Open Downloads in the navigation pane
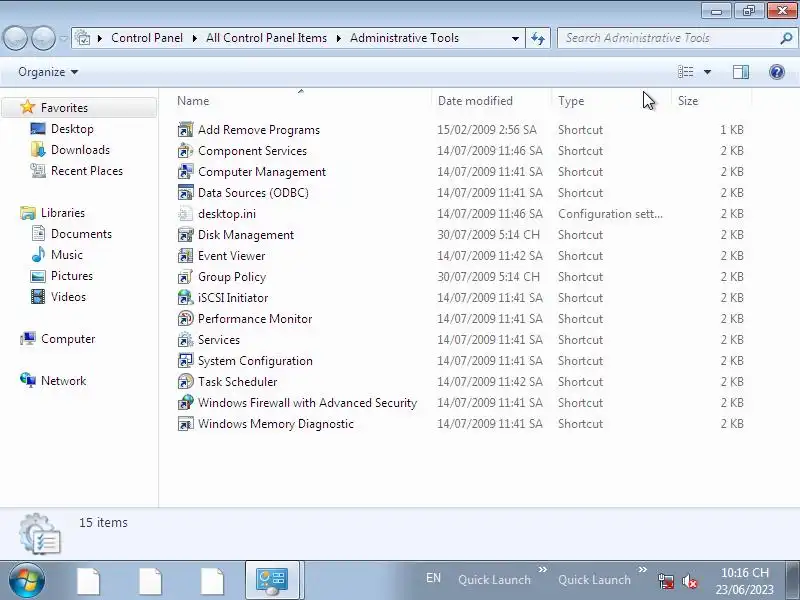800x600 pixels. pos(80,149)
